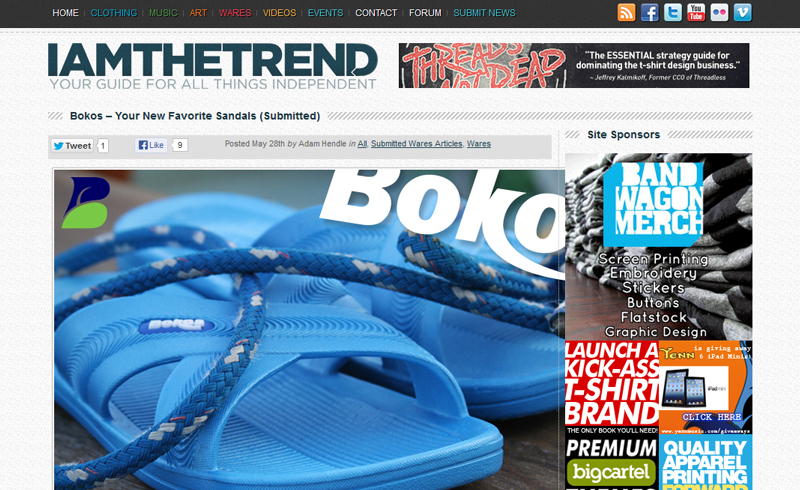The width and height of the screenshot is (800, 490).
Task: Click the SUBMIT NEWS link
Action: 484,13
